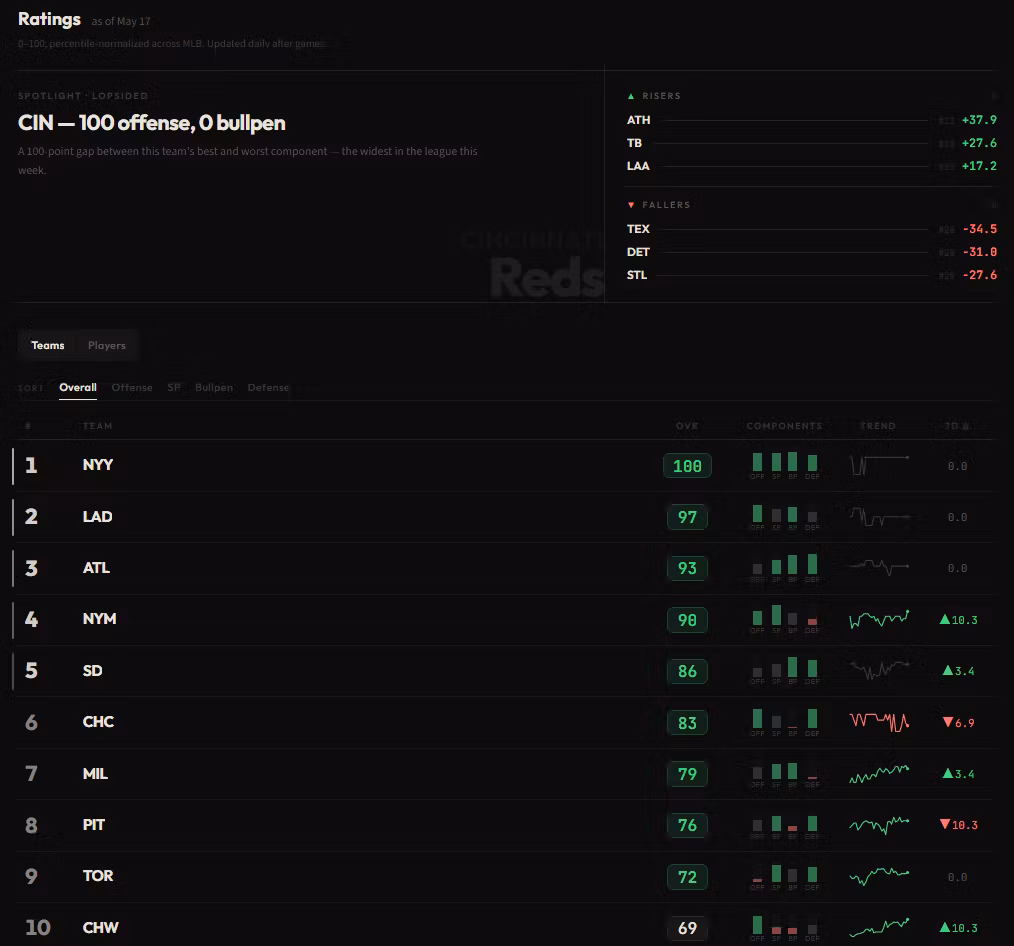This screenshot has width=1014, height=946.
Task: Open the ATH riser row
Action: [x=811, y=120]
